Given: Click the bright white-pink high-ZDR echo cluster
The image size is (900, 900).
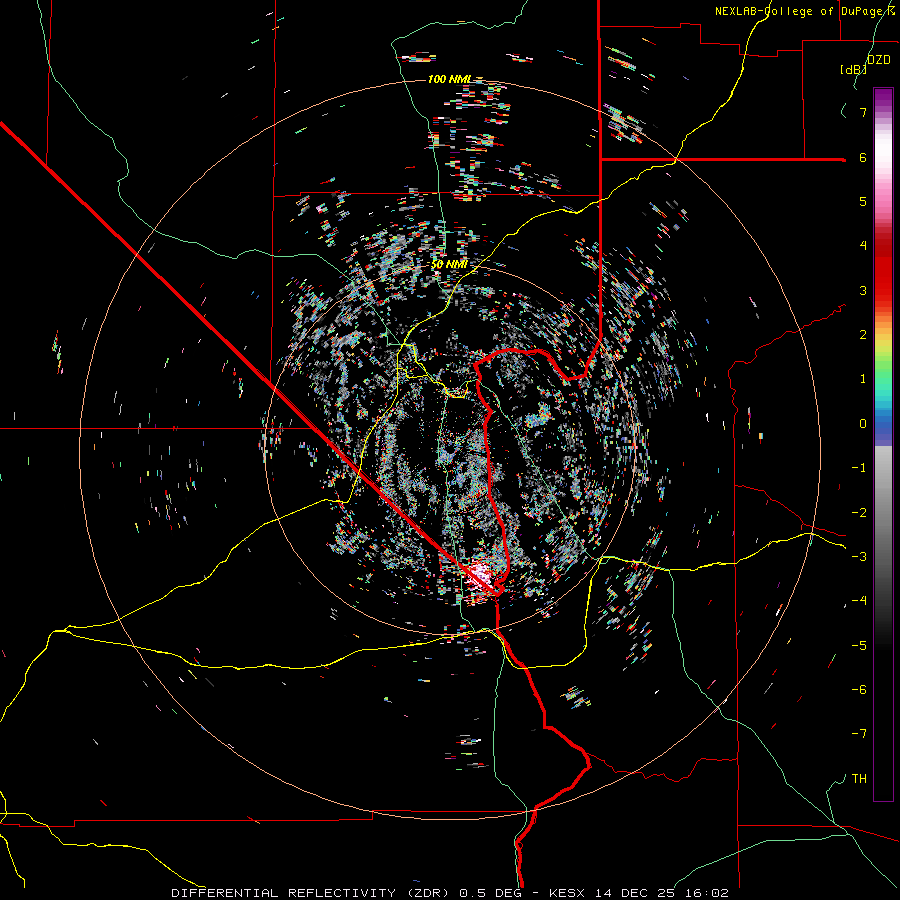Looking at the screenshot, I should [x=481, y=576].
